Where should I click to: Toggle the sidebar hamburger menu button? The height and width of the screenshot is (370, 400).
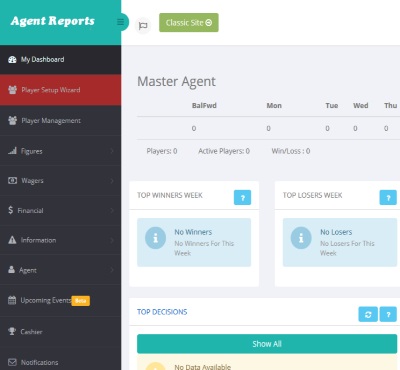pyautogui.click(x=120, y=22)
